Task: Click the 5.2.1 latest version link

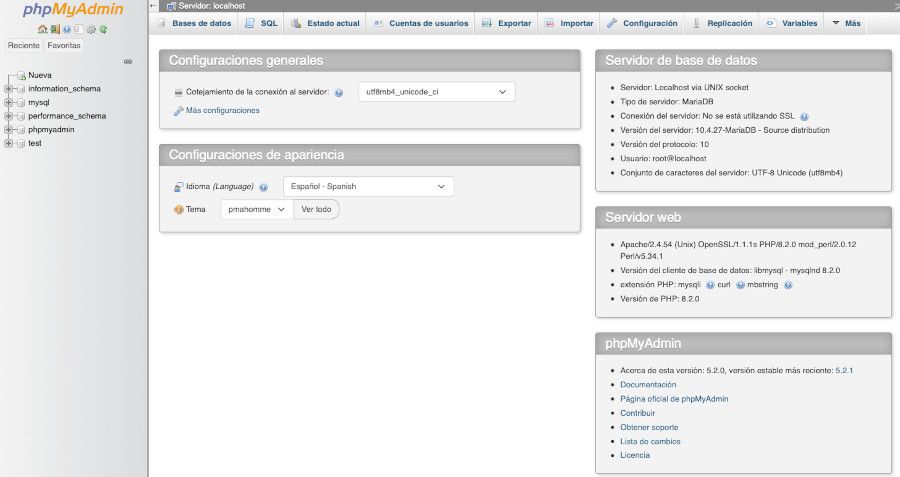Action: (844, 371)
